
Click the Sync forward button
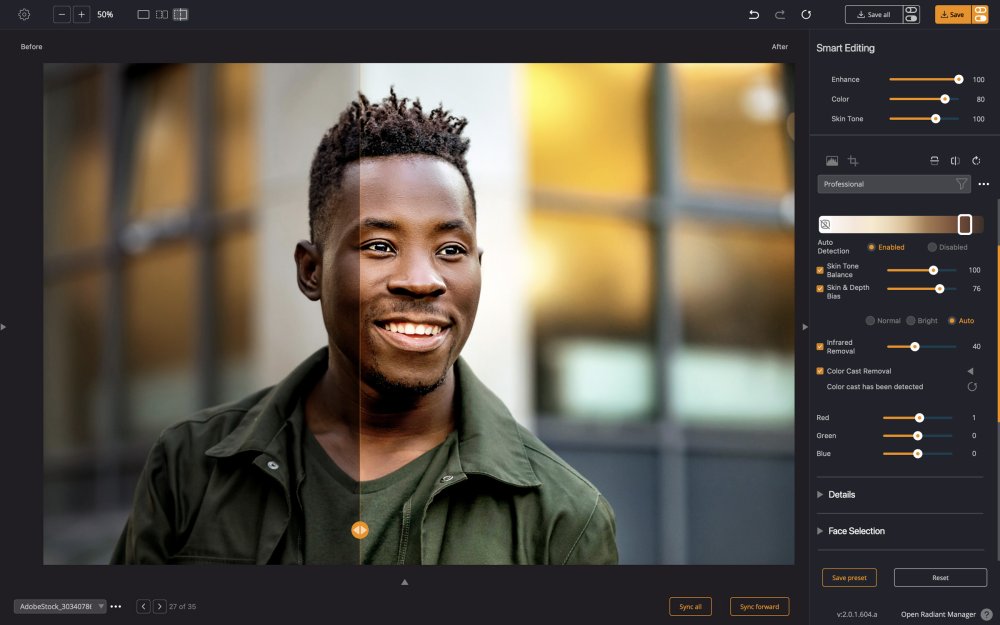point(759,607)
